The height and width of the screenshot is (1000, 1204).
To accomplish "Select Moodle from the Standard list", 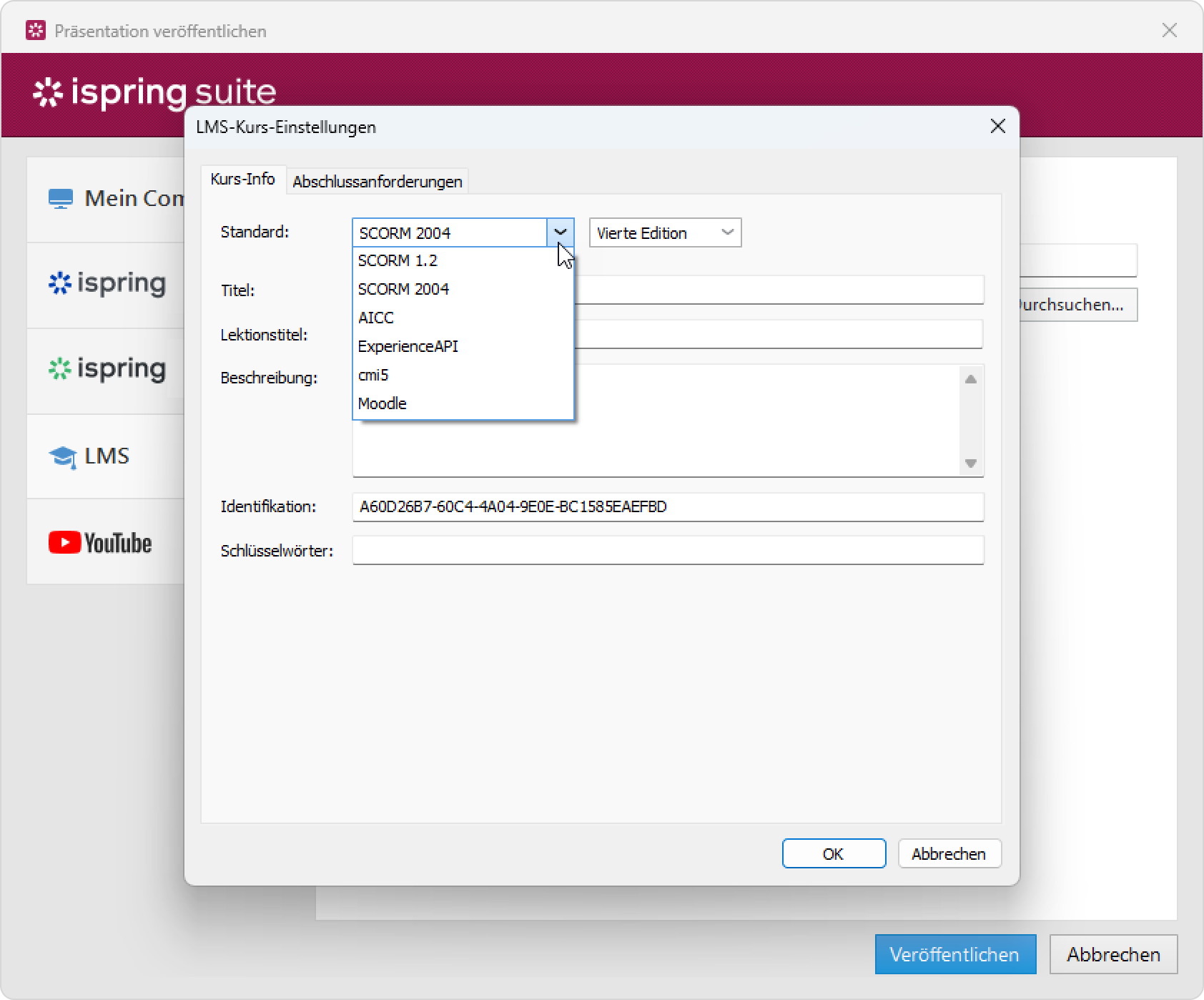I will (x=463, y=404).
